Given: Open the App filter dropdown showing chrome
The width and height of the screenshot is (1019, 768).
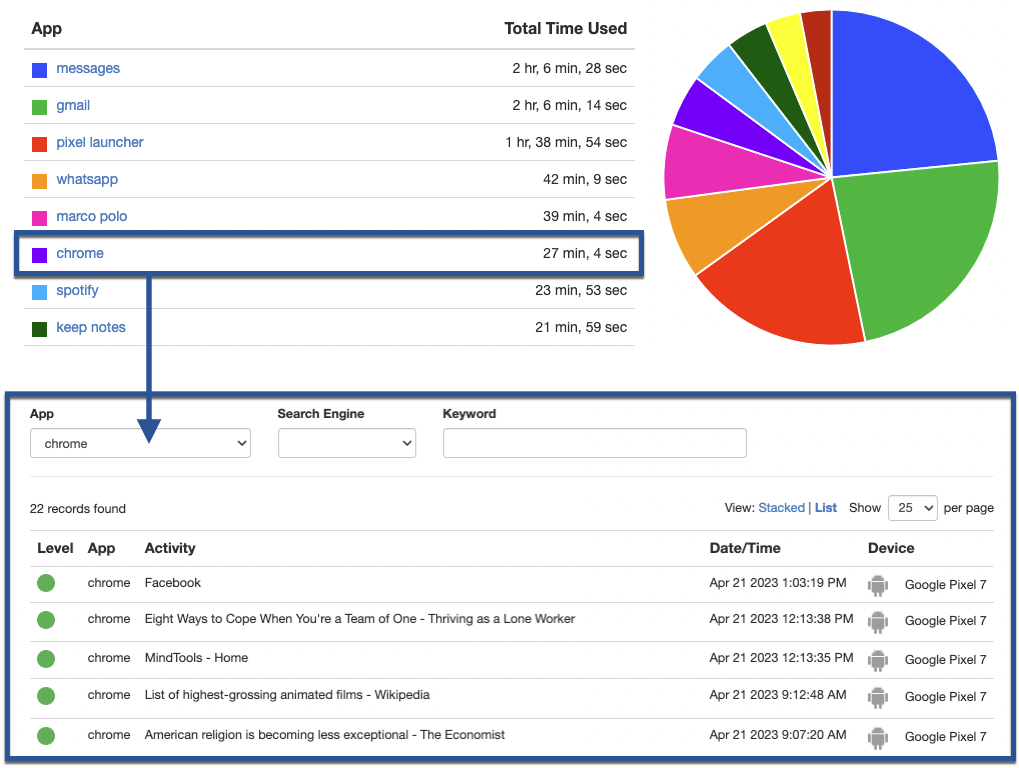Looking at the screenshot, I should pyautogui.click(x=140, y=442).
